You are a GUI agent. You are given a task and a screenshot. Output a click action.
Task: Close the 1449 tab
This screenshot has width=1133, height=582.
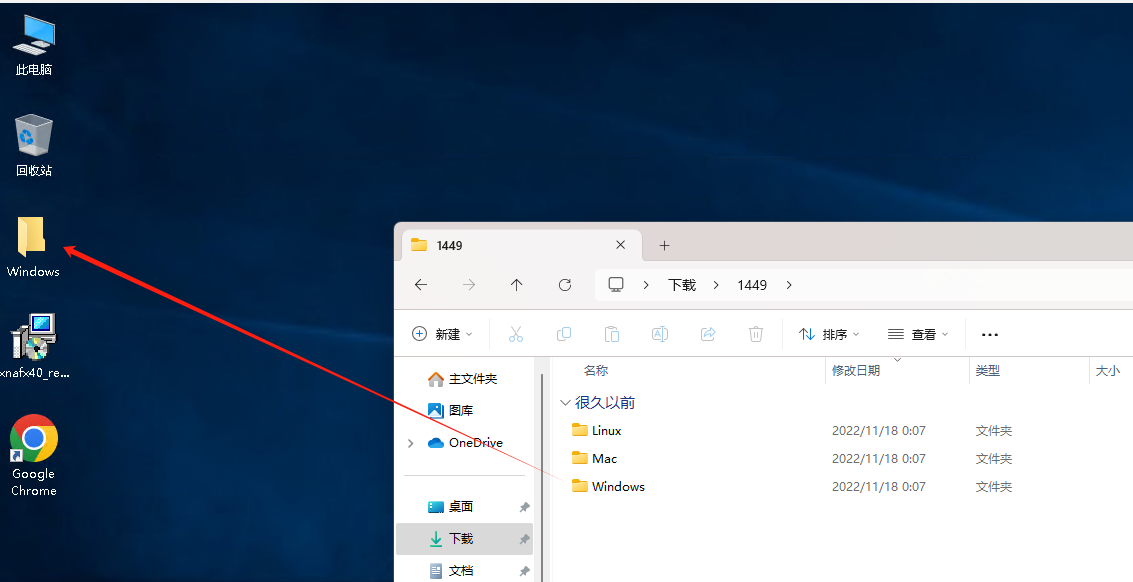point(620,245)
